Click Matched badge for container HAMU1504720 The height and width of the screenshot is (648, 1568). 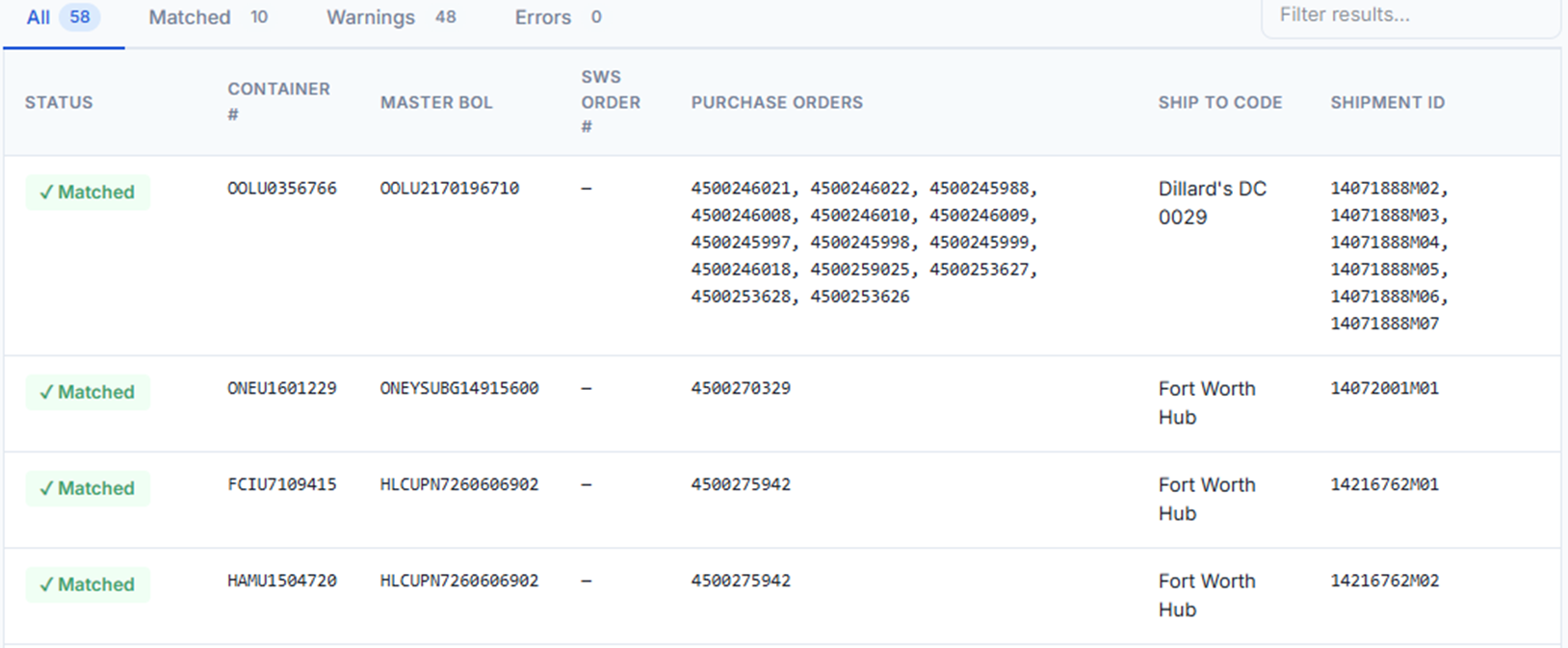tap(88, 585)
